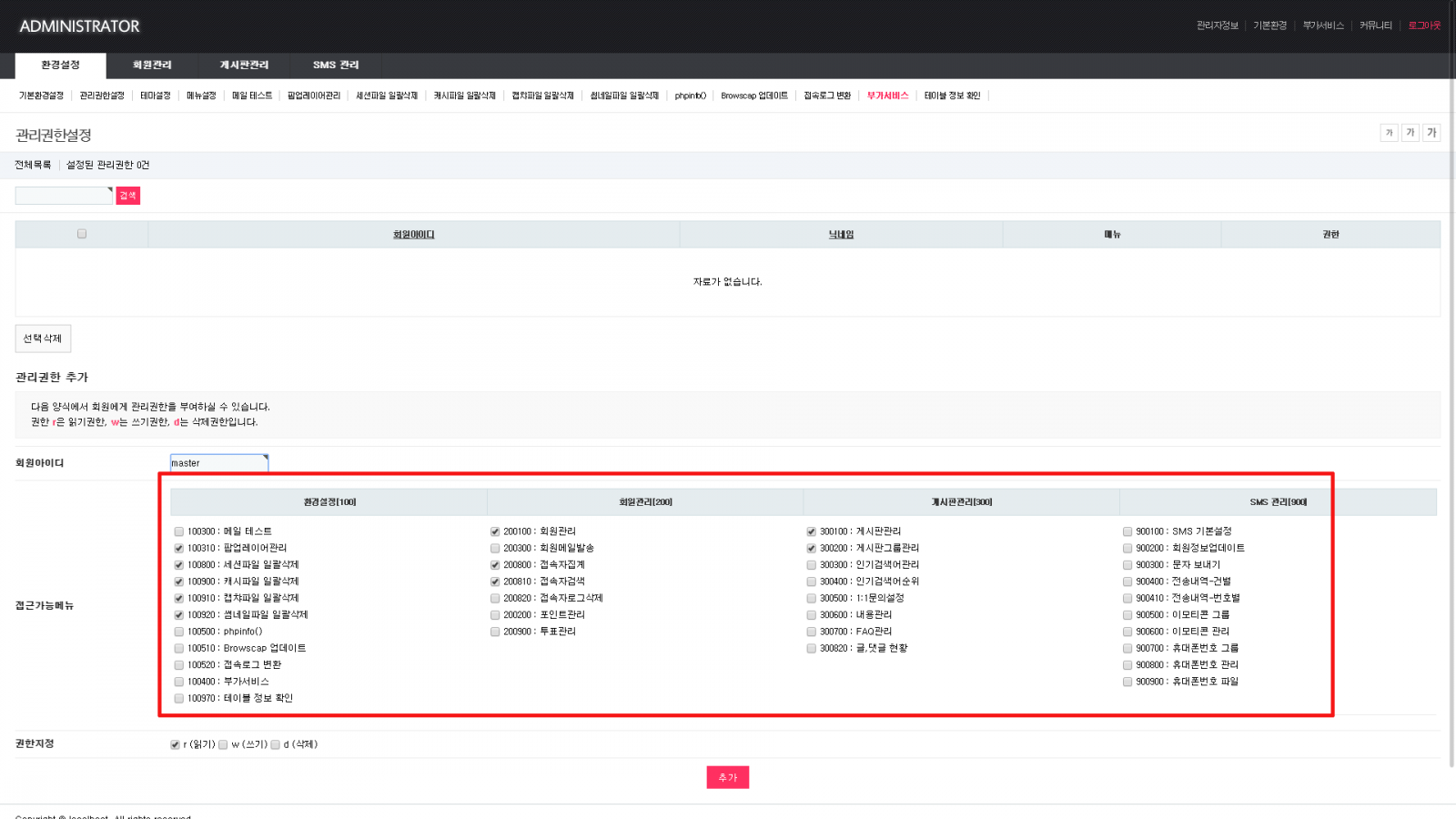Image resolution: width=1456 pixels, height=819 pixels.
Task: Open the 게시판관리 top navigation tab
Action: tap(244, 66)
